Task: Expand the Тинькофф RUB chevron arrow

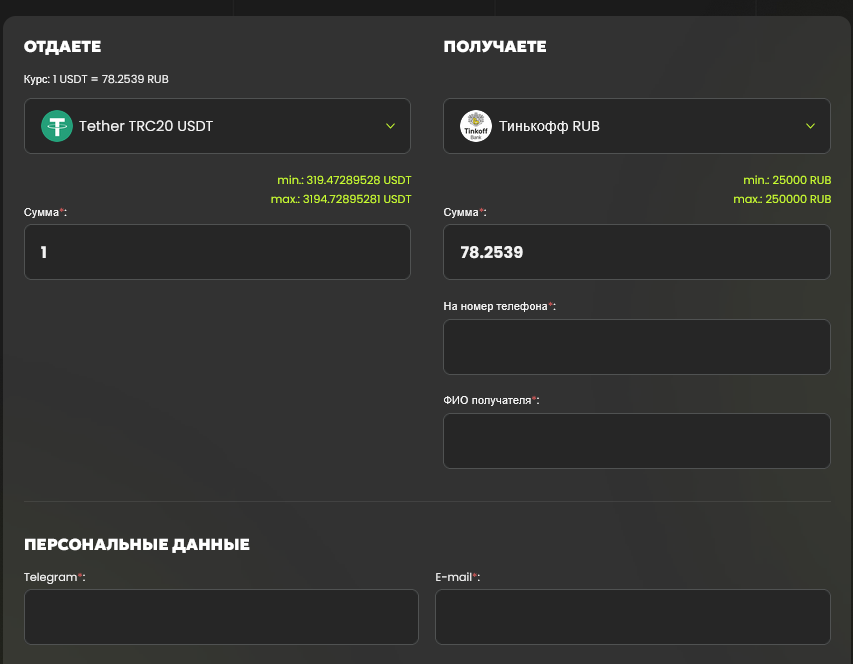Action: point(809,126)
